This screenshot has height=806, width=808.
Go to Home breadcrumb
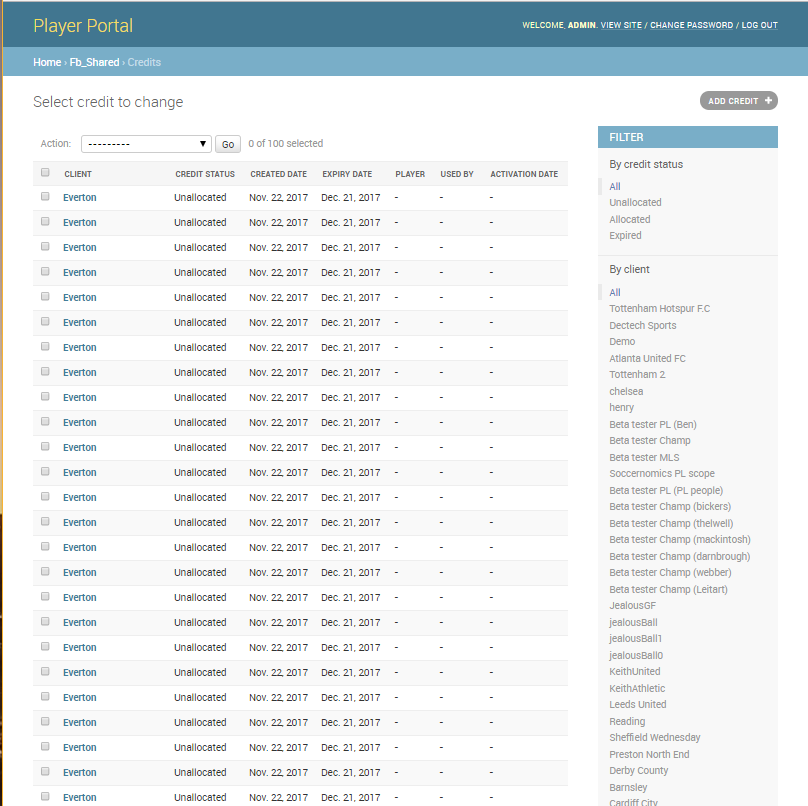tap(47, 62)
